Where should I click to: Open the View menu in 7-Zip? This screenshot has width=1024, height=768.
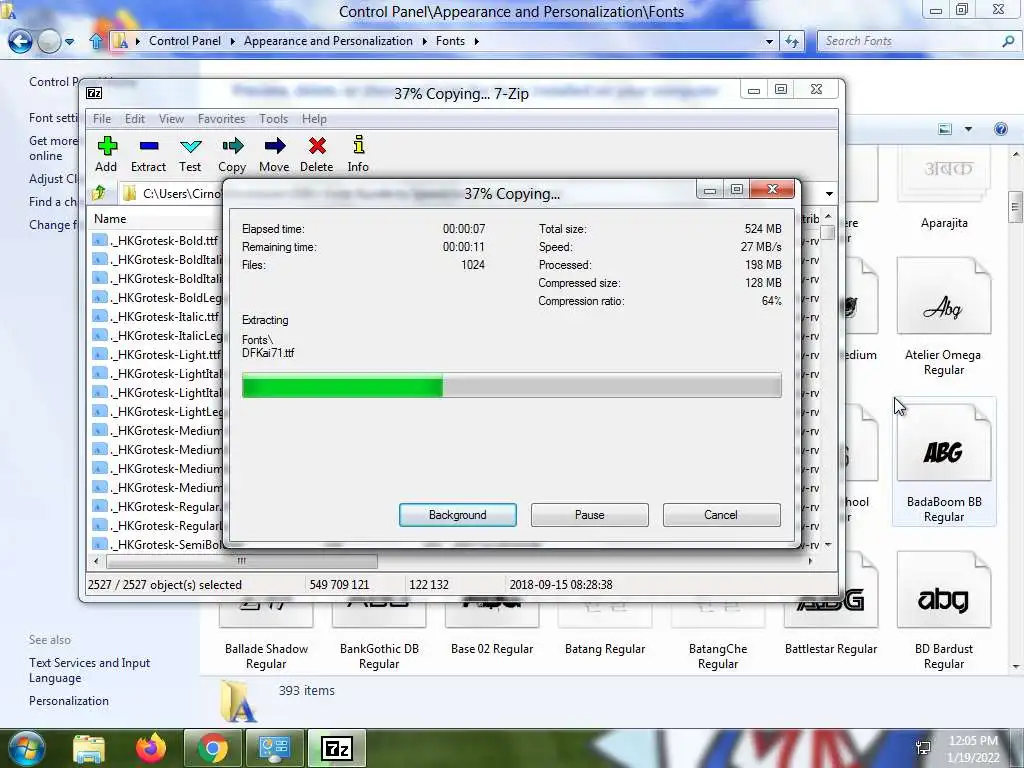point(171,119)
